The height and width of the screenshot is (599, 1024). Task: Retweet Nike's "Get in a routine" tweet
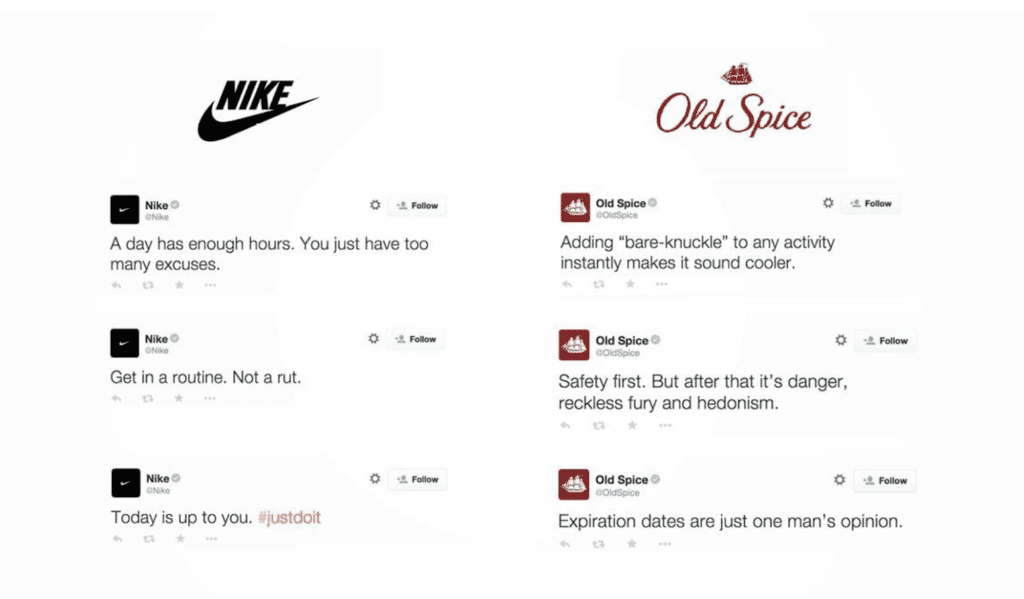click(x=148, y=398)
